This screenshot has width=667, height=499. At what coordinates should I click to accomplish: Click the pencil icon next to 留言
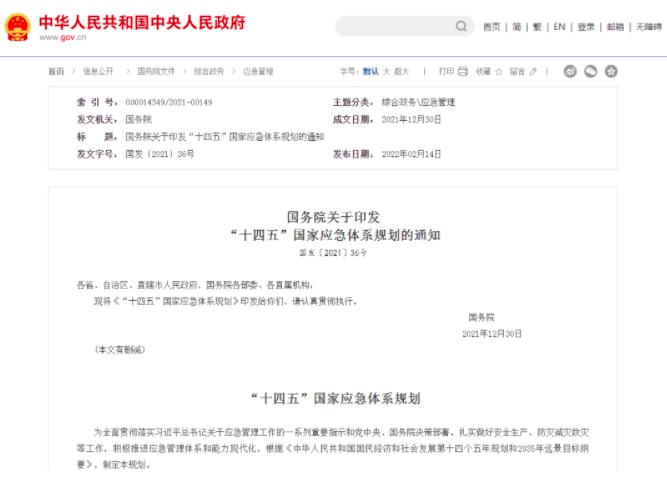point(533,71)
